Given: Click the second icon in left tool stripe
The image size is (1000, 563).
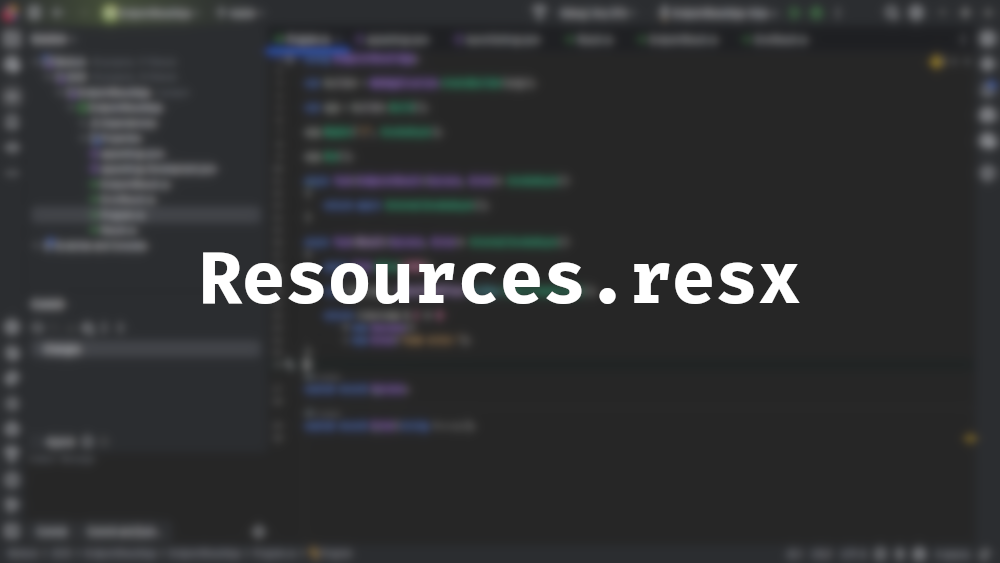Looking at the screenshot, I should 12,64.
